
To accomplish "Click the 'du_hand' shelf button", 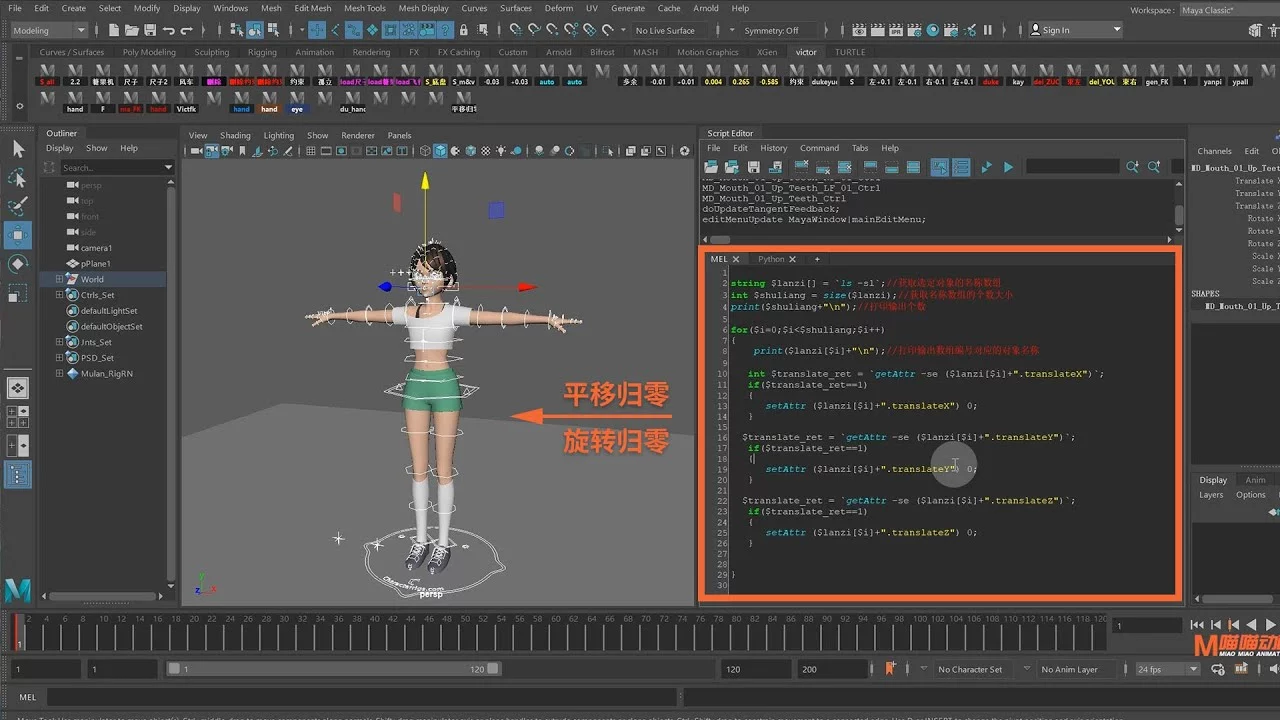I will pyautogui.click(x=353, y=101).
